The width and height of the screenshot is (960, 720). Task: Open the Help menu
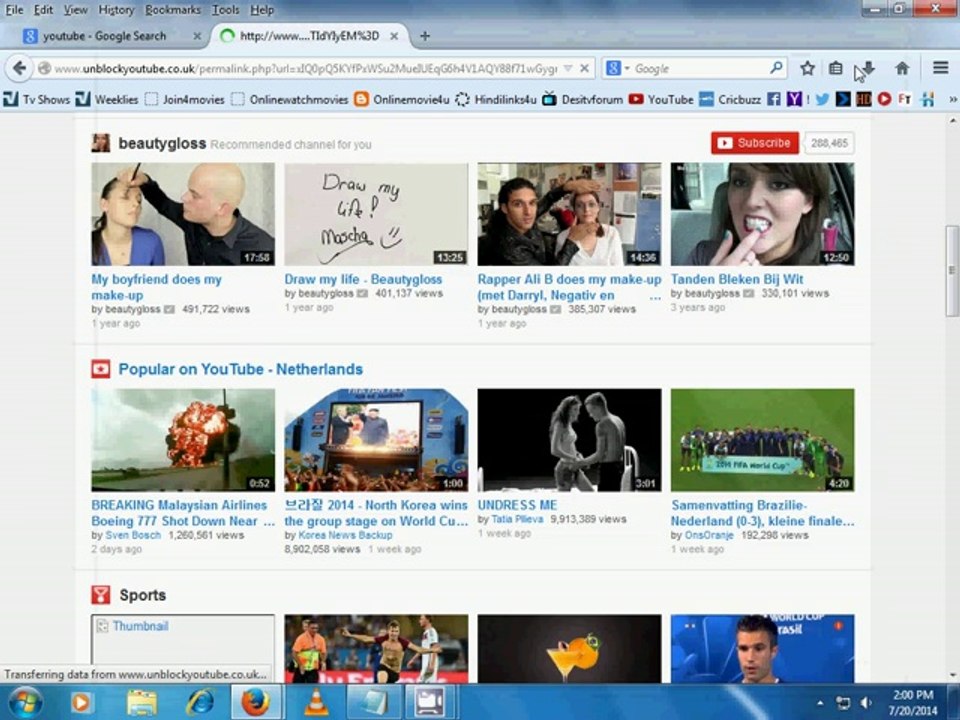262,10
